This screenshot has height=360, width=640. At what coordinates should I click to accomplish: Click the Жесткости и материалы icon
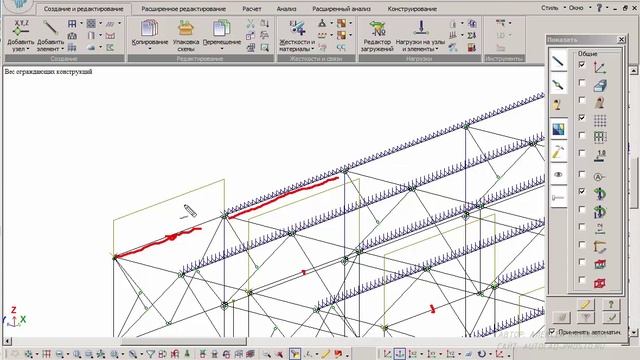point(297,29)
